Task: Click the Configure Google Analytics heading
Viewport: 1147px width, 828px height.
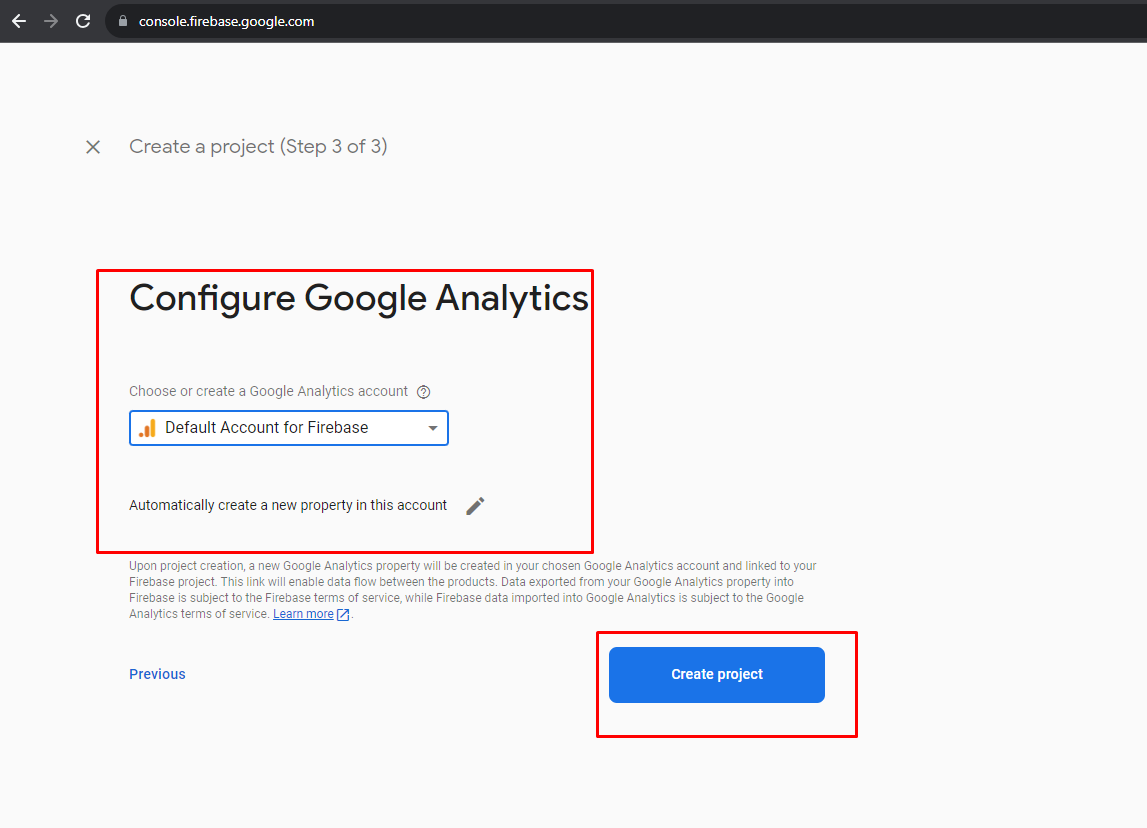Action: tap(359, 298)
